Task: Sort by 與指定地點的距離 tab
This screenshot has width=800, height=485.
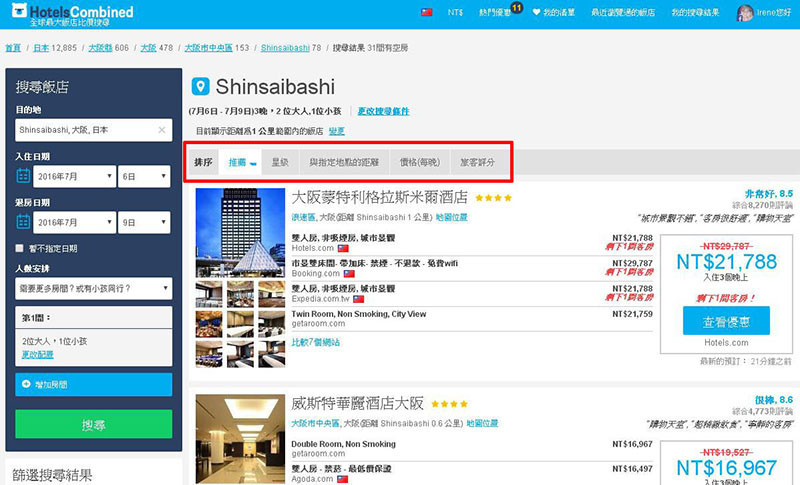Action: [x=344, y=162]
